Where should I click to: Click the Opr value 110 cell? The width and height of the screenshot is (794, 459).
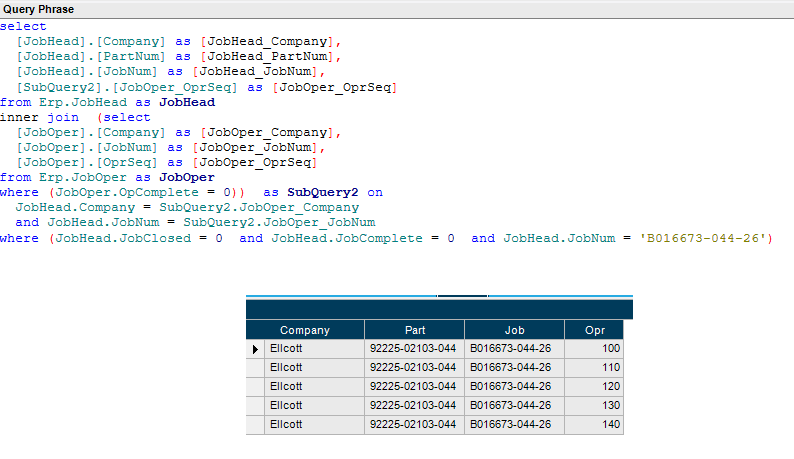pos(594,368)
